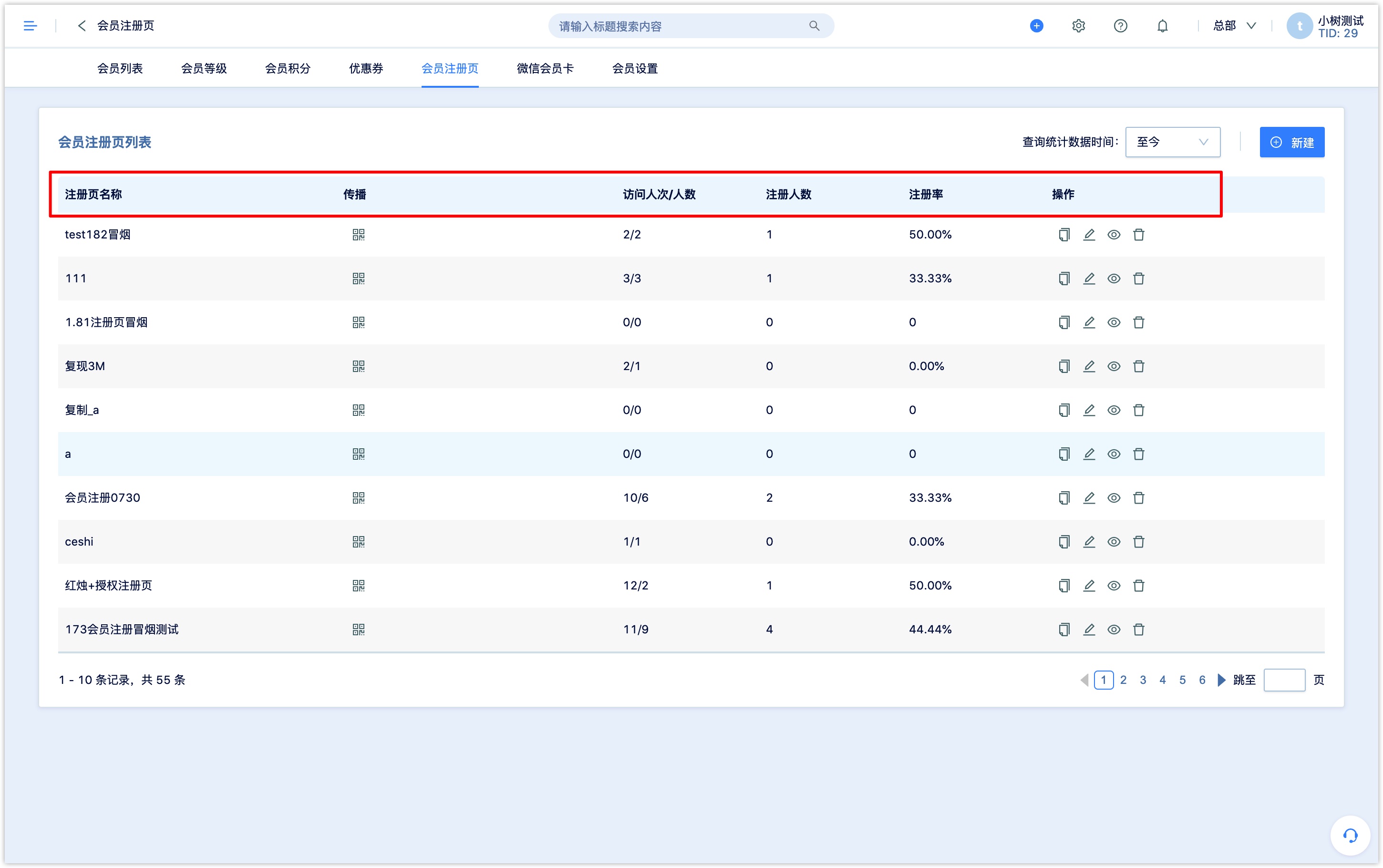Switch to the 会员设置 tab

coord(635,69)
